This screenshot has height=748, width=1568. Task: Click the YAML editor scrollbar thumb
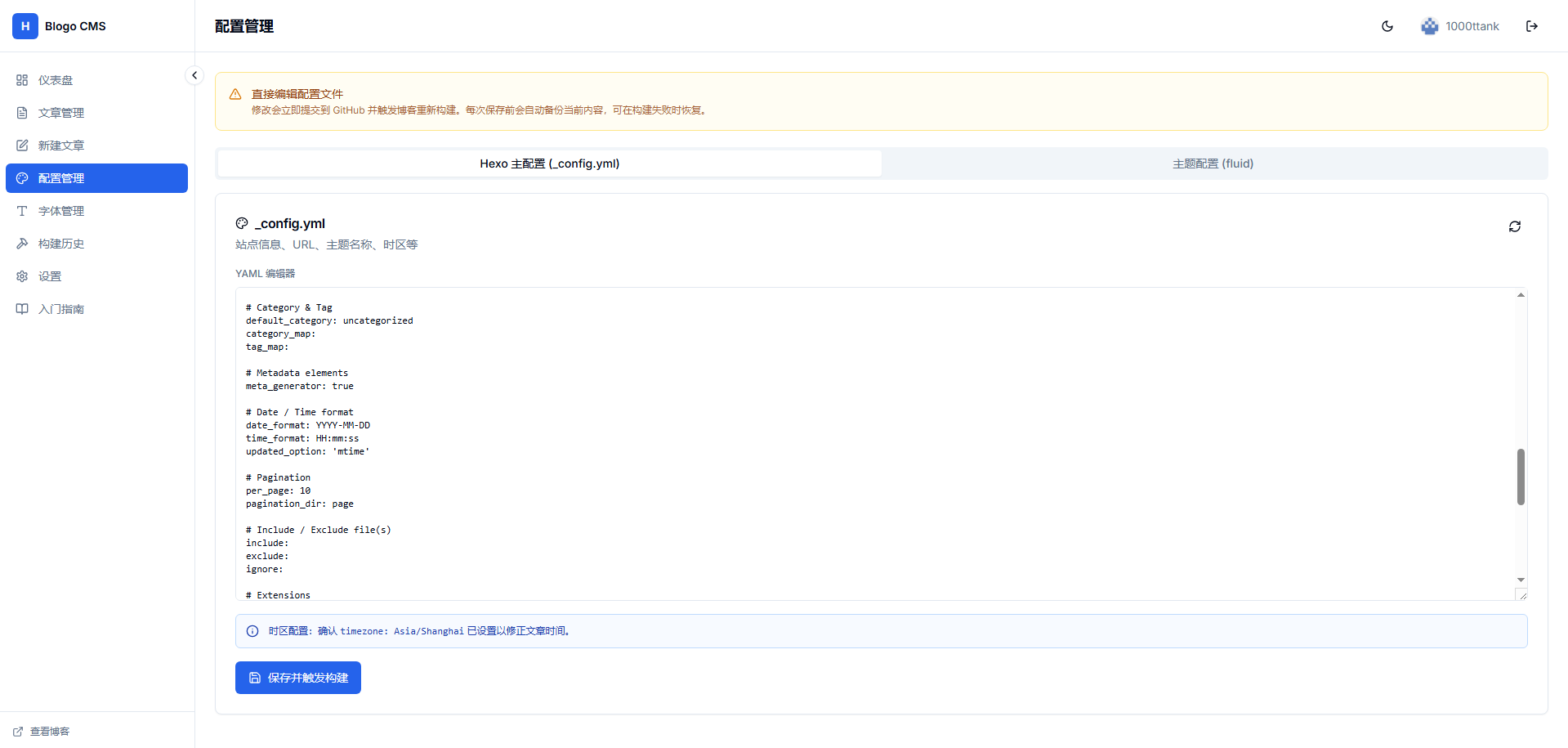tap(1520, 477)
